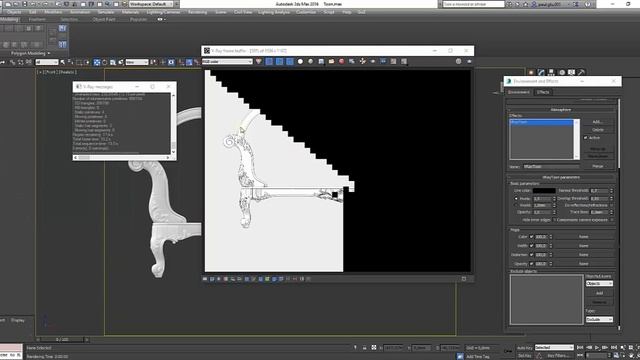640x360 pixels.
Task: Open the Modify command panel tab icon
Action: tap(541, 73)
